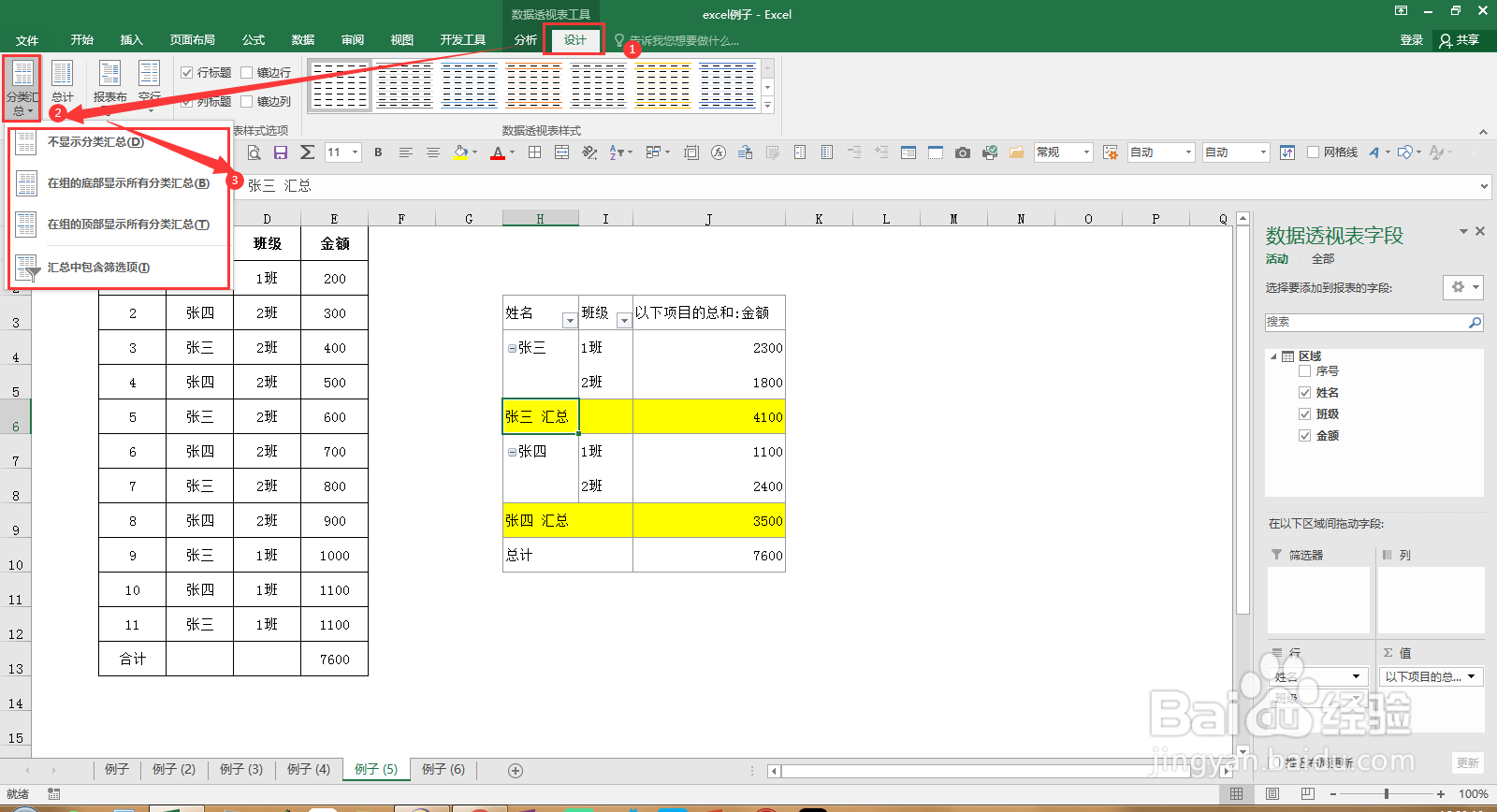Viewport: 1497px width, 812px height.
Task: Uncheck the 姓名 field checkbox
Action: [1304, 393]
